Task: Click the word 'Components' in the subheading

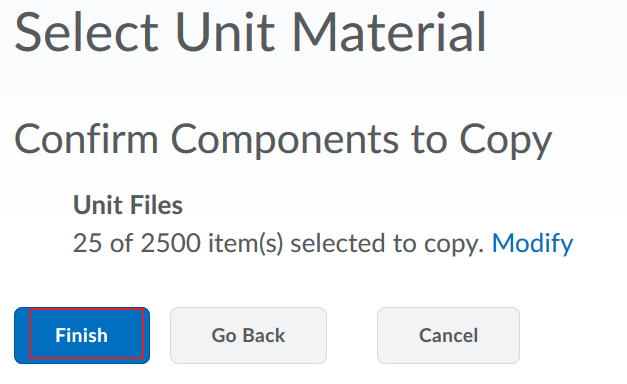Action: click(285, 139)
